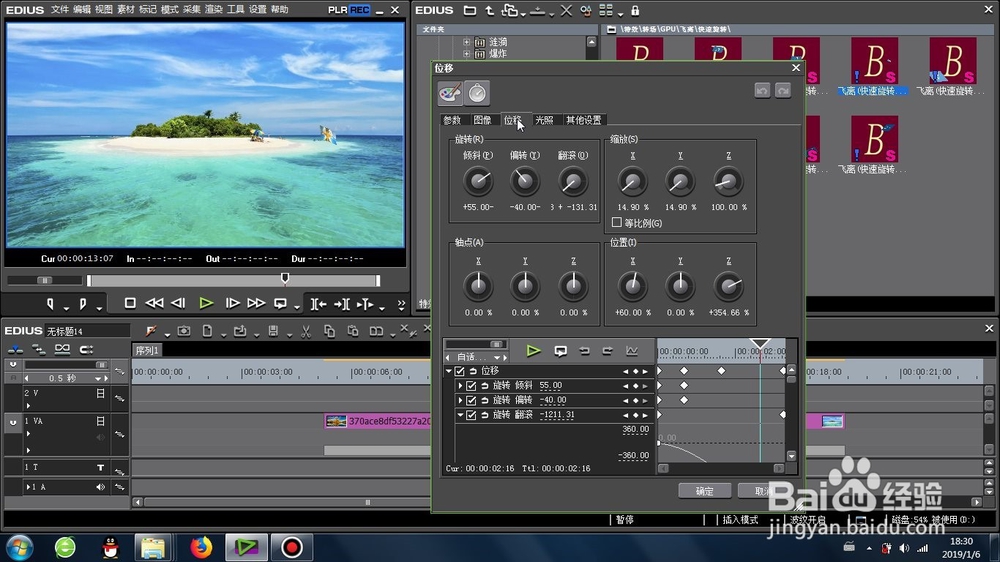This screenshot has width=1000, height=562.
Task: Toggle the 旋转 倾斜 keyframe checkbox
Action: (471, 386)
